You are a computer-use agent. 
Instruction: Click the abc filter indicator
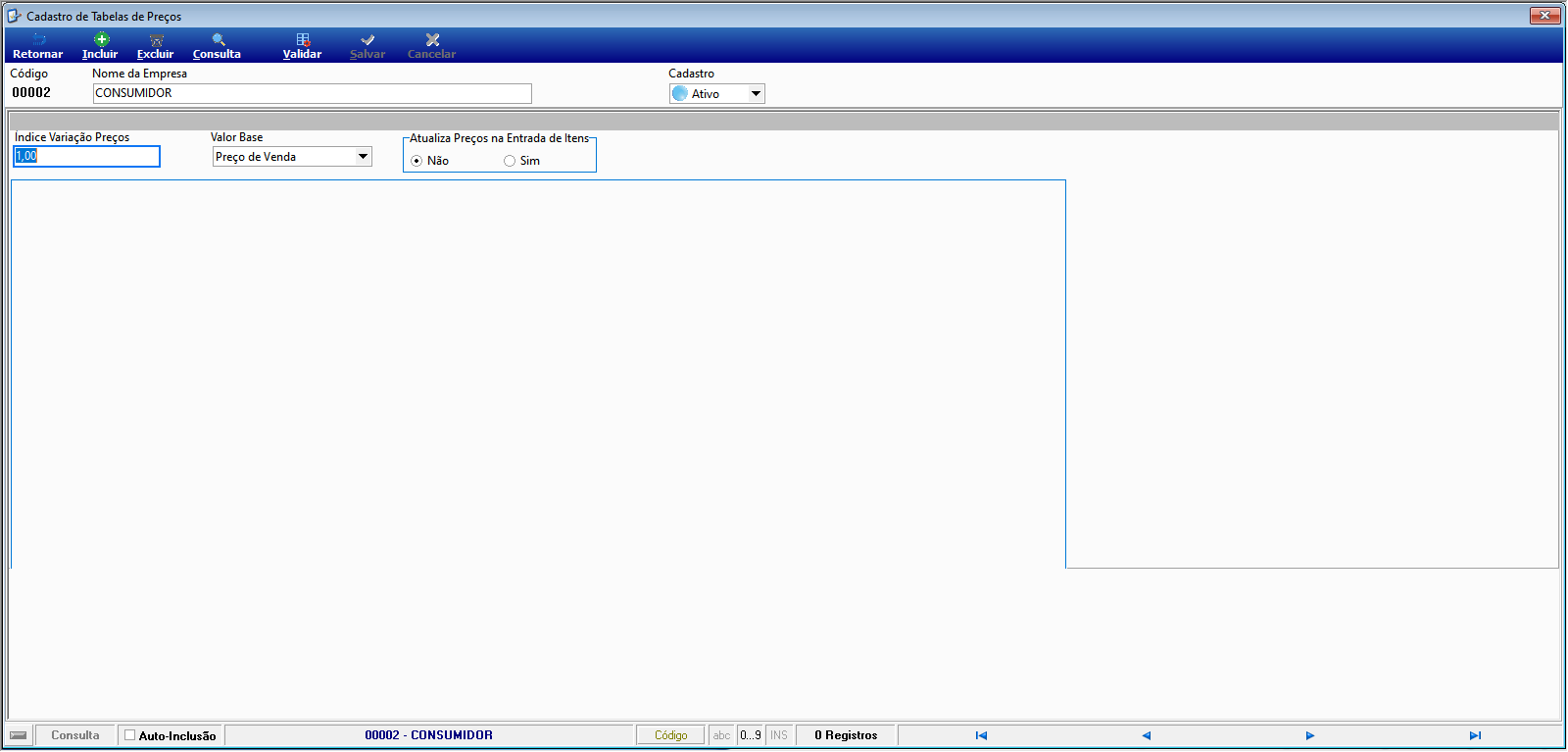click(x=722, y=735)
